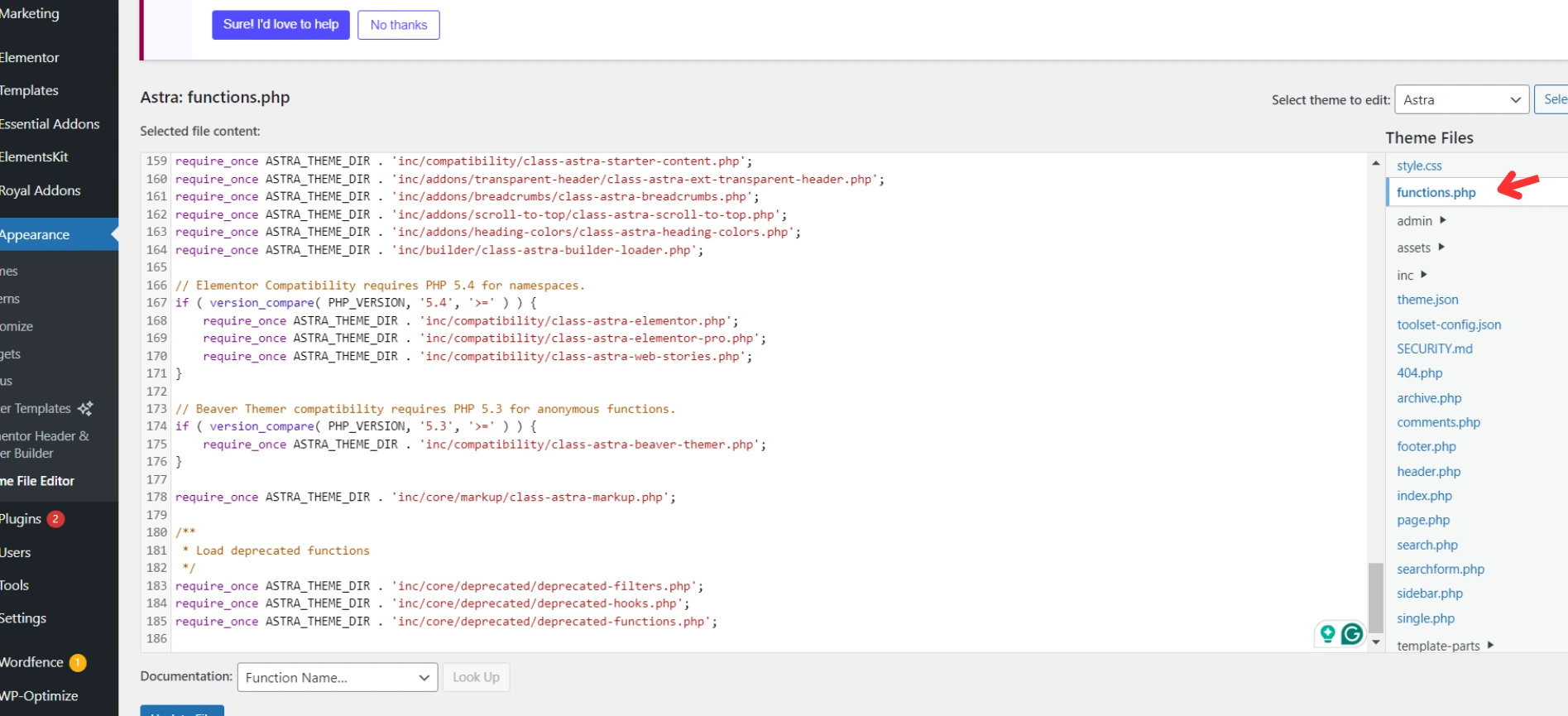Open toolset-config.json file
This screenshot has height=716, width=1568.
pyautogui.click(x=1449, y=324)
